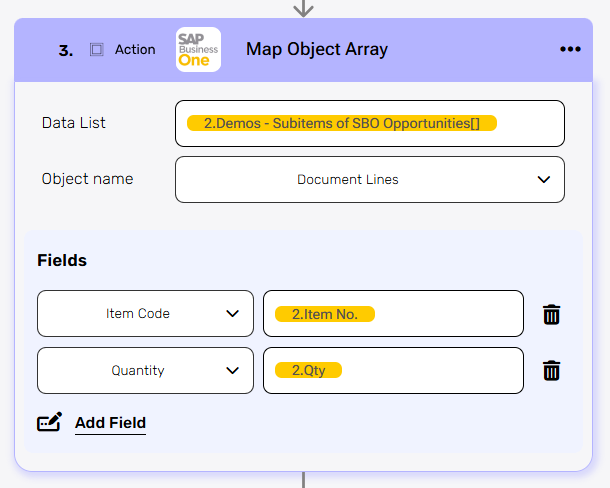Delete the Item Code field row
Image resolution: width=610 pixels, height=488 pixels.
[551, 314]
